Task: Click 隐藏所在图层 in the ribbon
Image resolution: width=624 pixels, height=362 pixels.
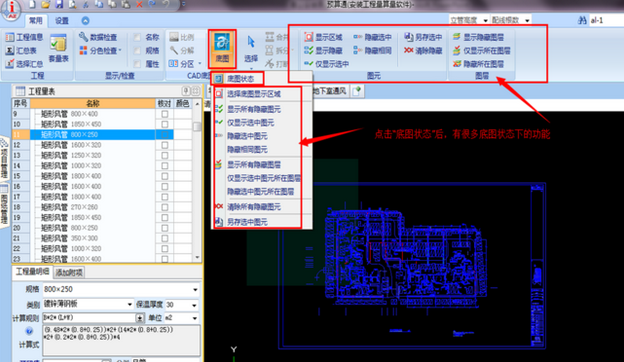Action: pos(478,64)
